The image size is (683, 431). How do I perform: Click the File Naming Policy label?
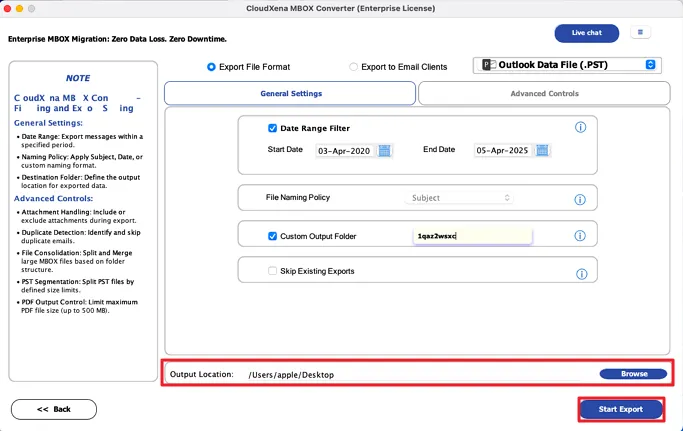(298, 197)
